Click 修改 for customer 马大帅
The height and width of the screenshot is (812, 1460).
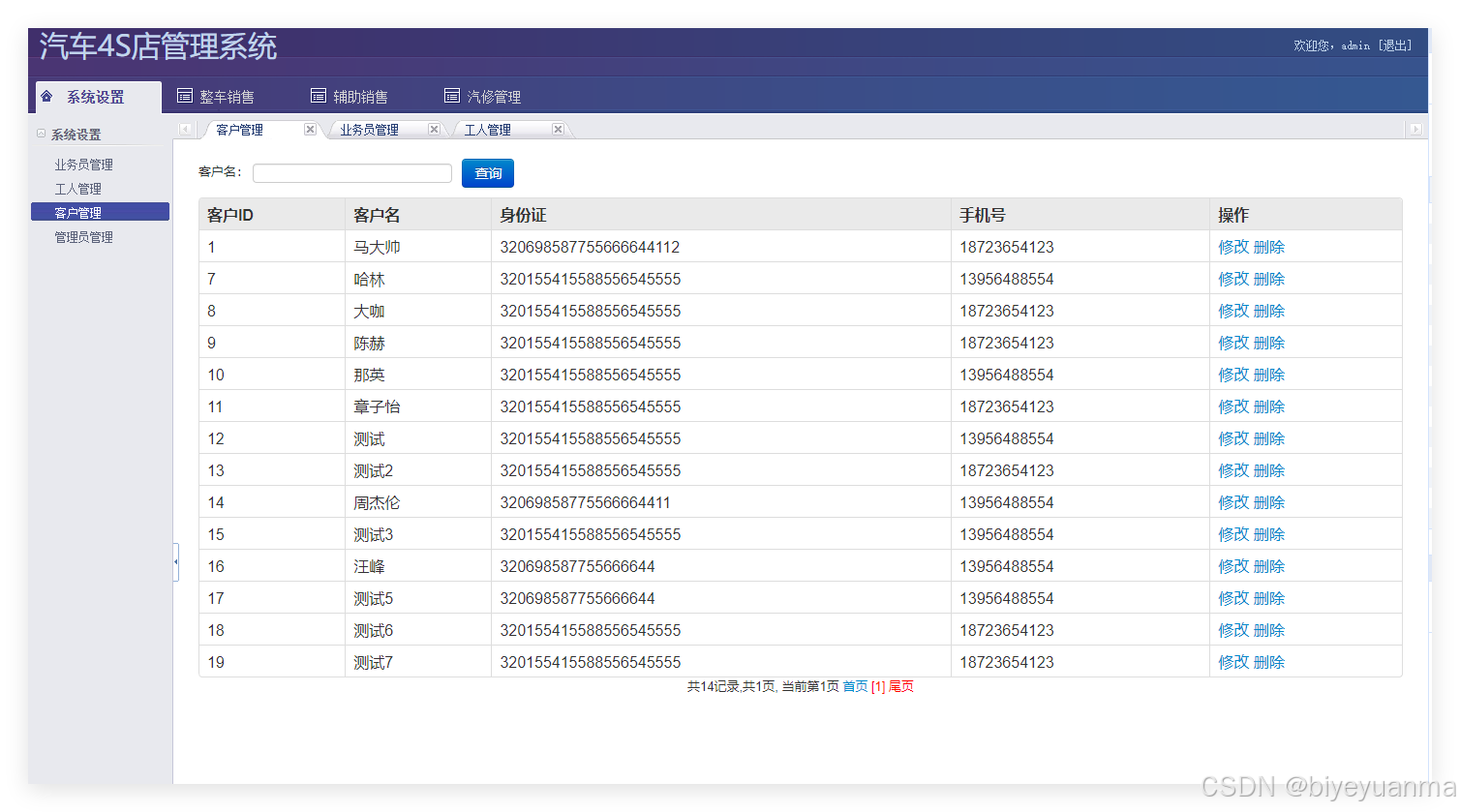pyautogui.click(x=1232, y=247)
